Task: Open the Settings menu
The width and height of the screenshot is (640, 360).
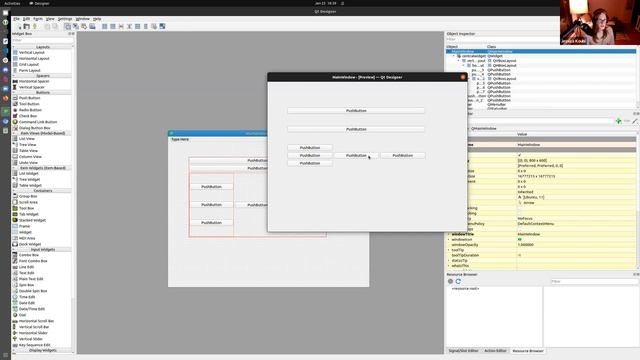Action: pyautogui.click(x=65, y=19)
